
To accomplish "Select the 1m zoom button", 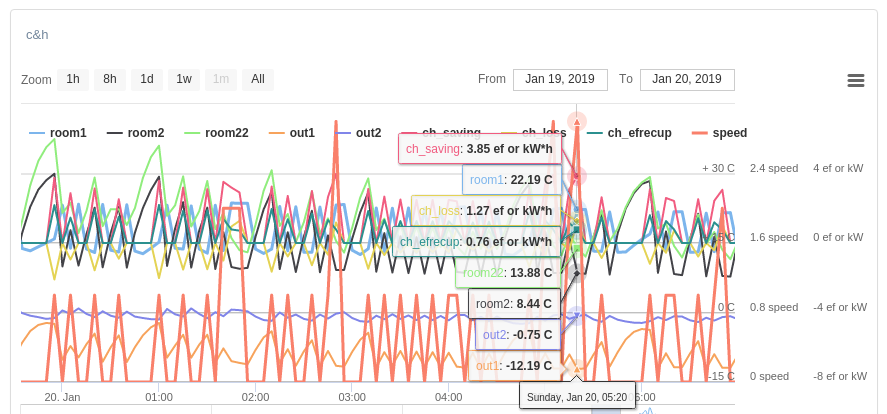I will [x=221, y=80].
